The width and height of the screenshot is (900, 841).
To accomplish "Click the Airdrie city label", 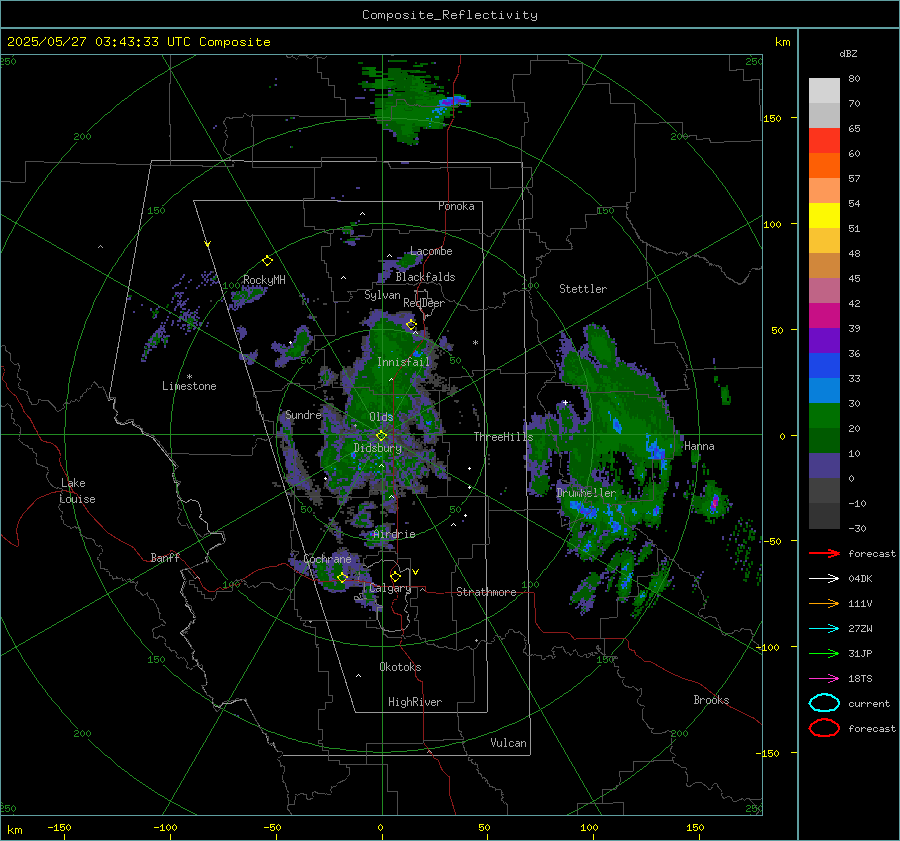I will point(394,534).
